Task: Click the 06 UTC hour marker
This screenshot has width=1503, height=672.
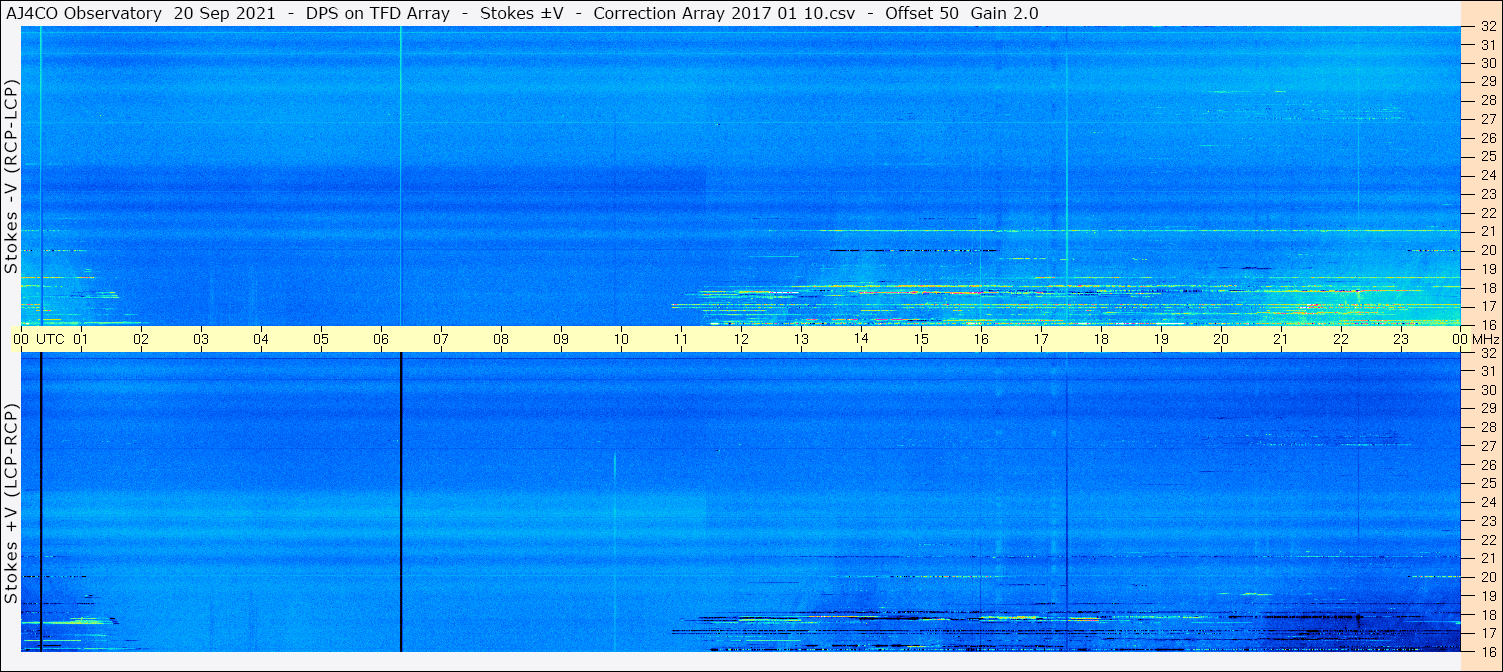Action: (381, 339)
